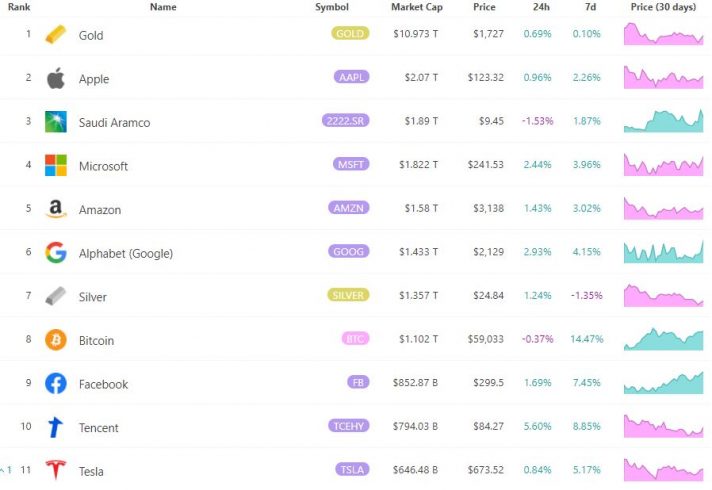Viewport: 712px width, 490px height.
Task: Click the GOOG symbol badge
Action: tap(349, 252)
